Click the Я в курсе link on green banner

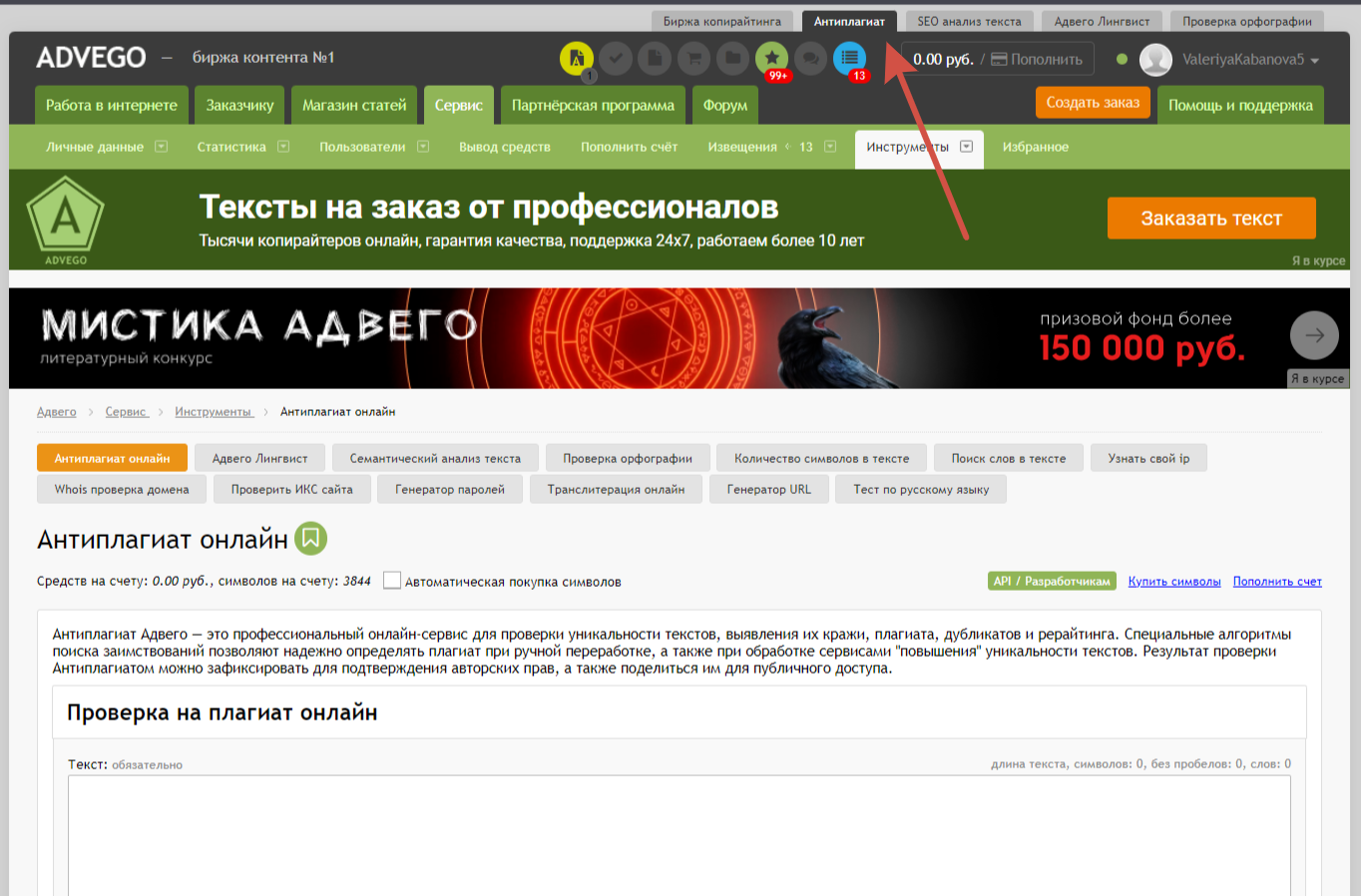point(1318,260)
